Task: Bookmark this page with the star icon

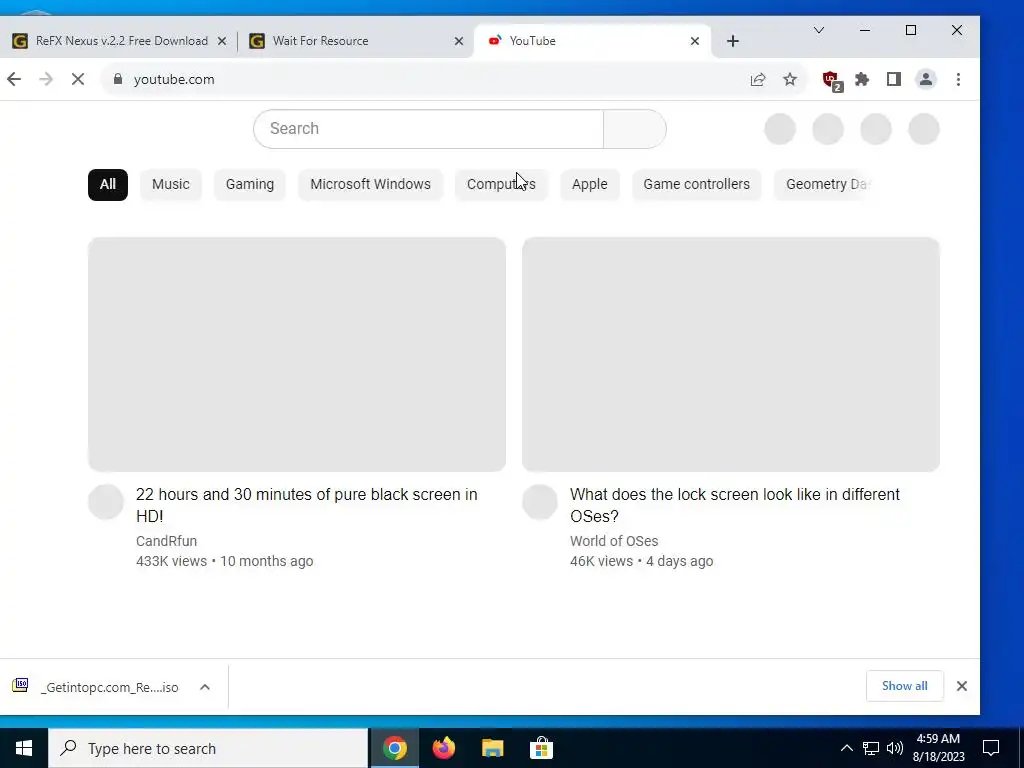Action: [790, 80]
